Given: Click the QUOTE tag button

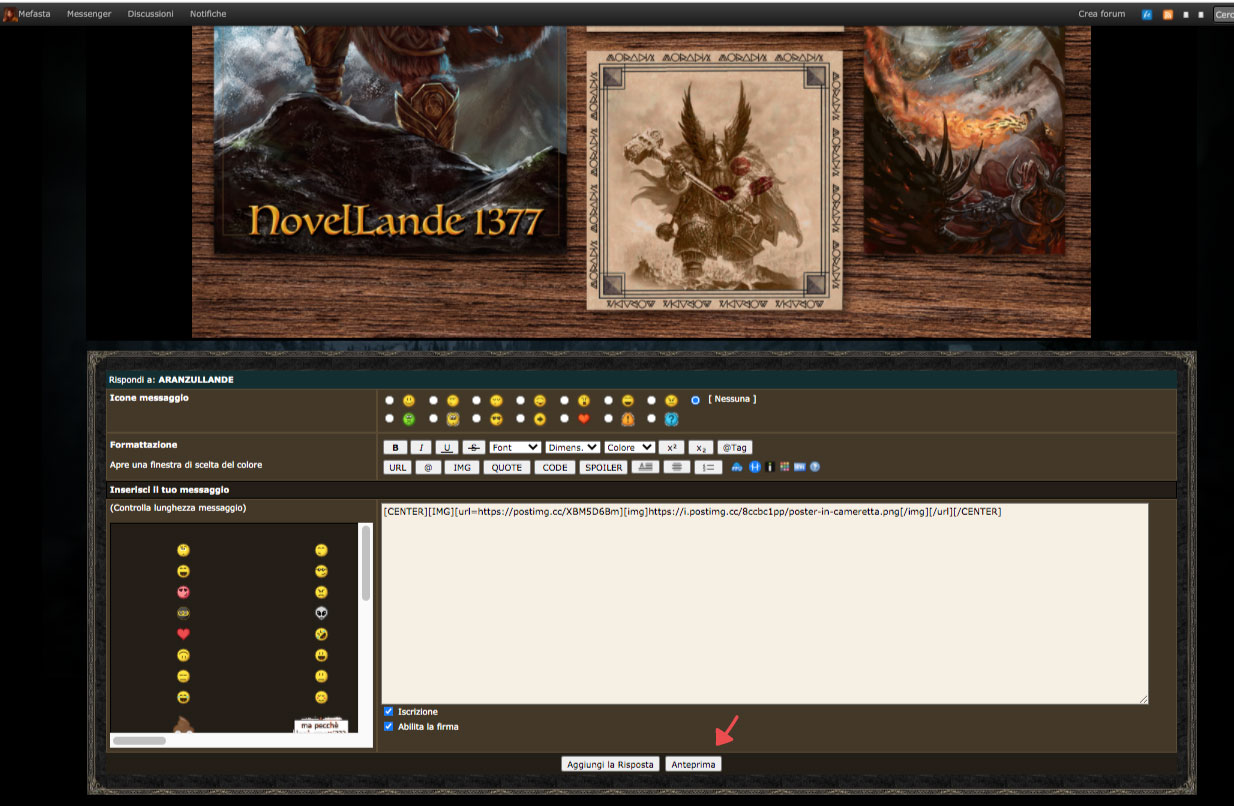Looking at the screenshot, I should 506,467.
